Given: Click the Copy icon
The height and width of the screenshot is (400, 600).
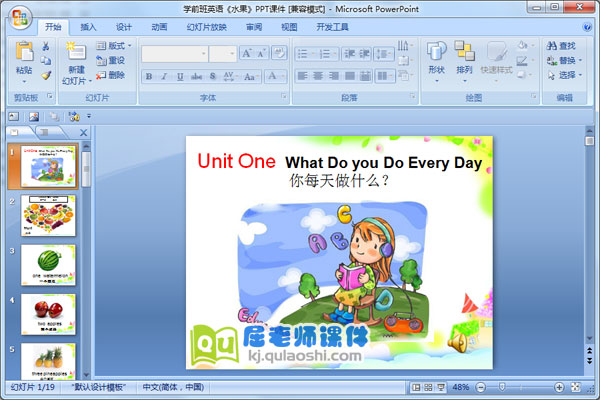Looking at the screenshot, I should (46, 60).
